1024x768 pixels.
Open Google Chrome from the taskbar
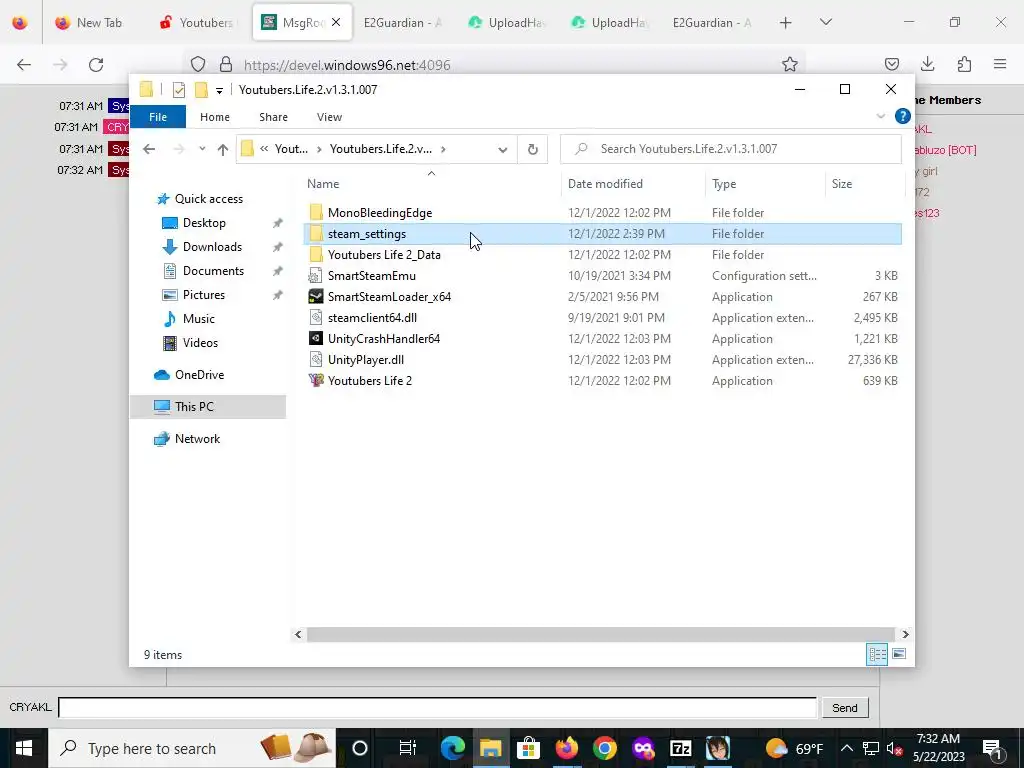[x=605, y=748]
